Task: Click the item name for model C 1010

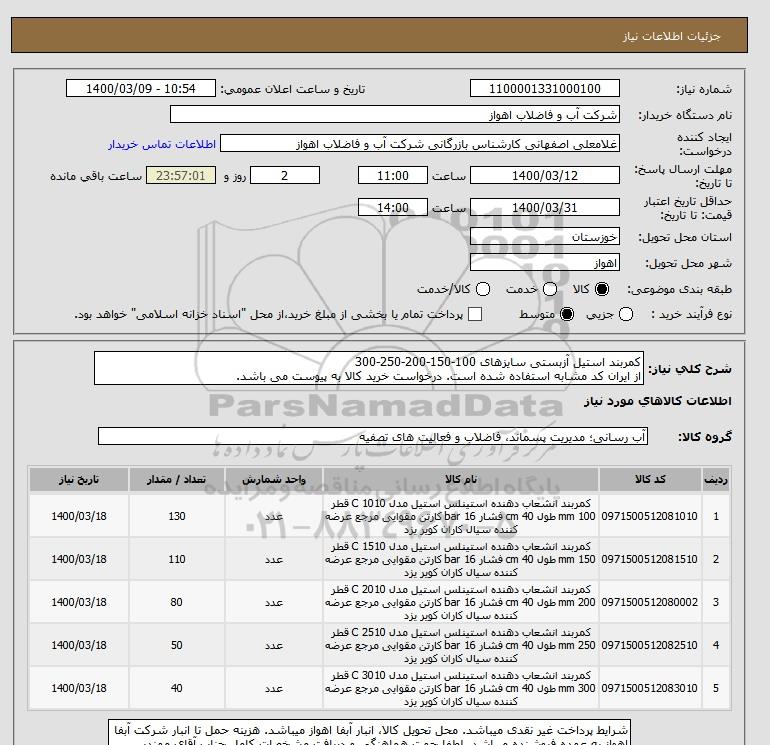Action: coord(460,516)
